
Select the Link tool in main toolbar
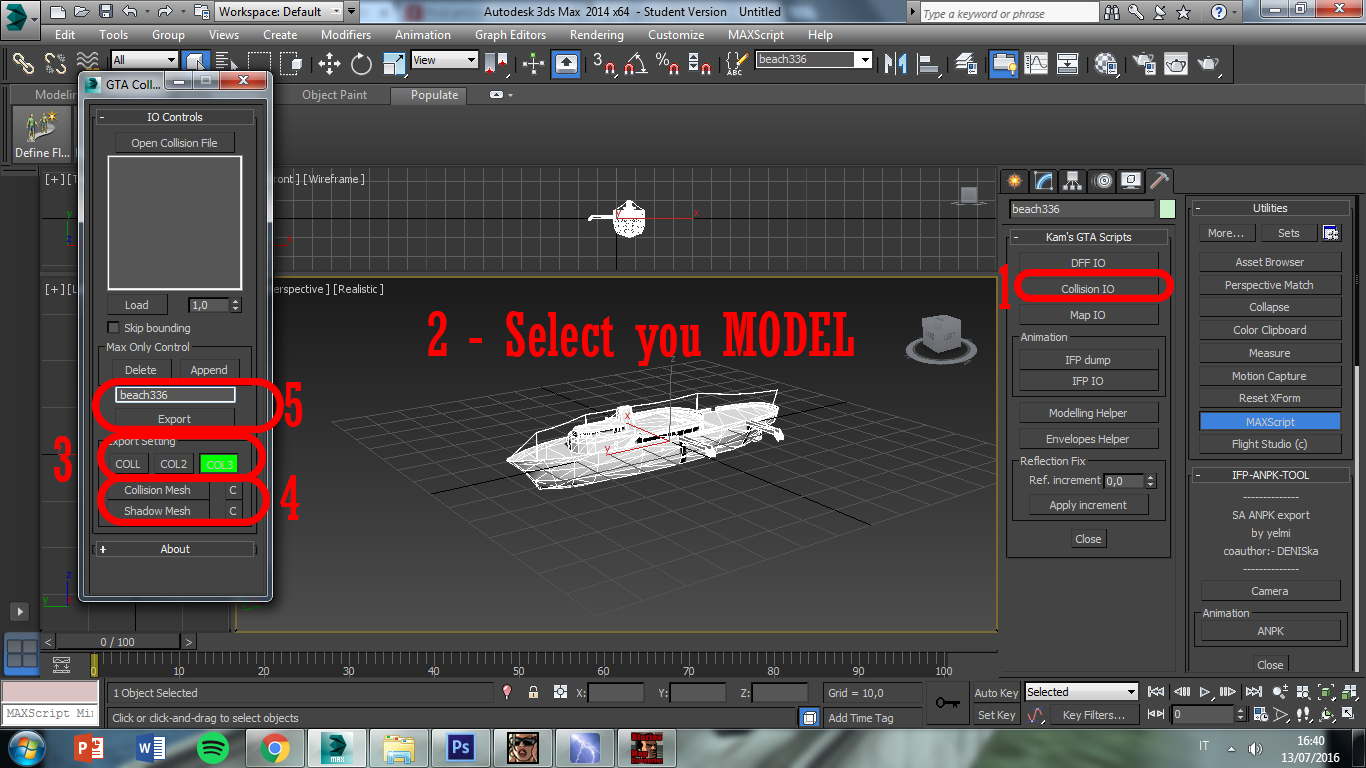[22, 62]
